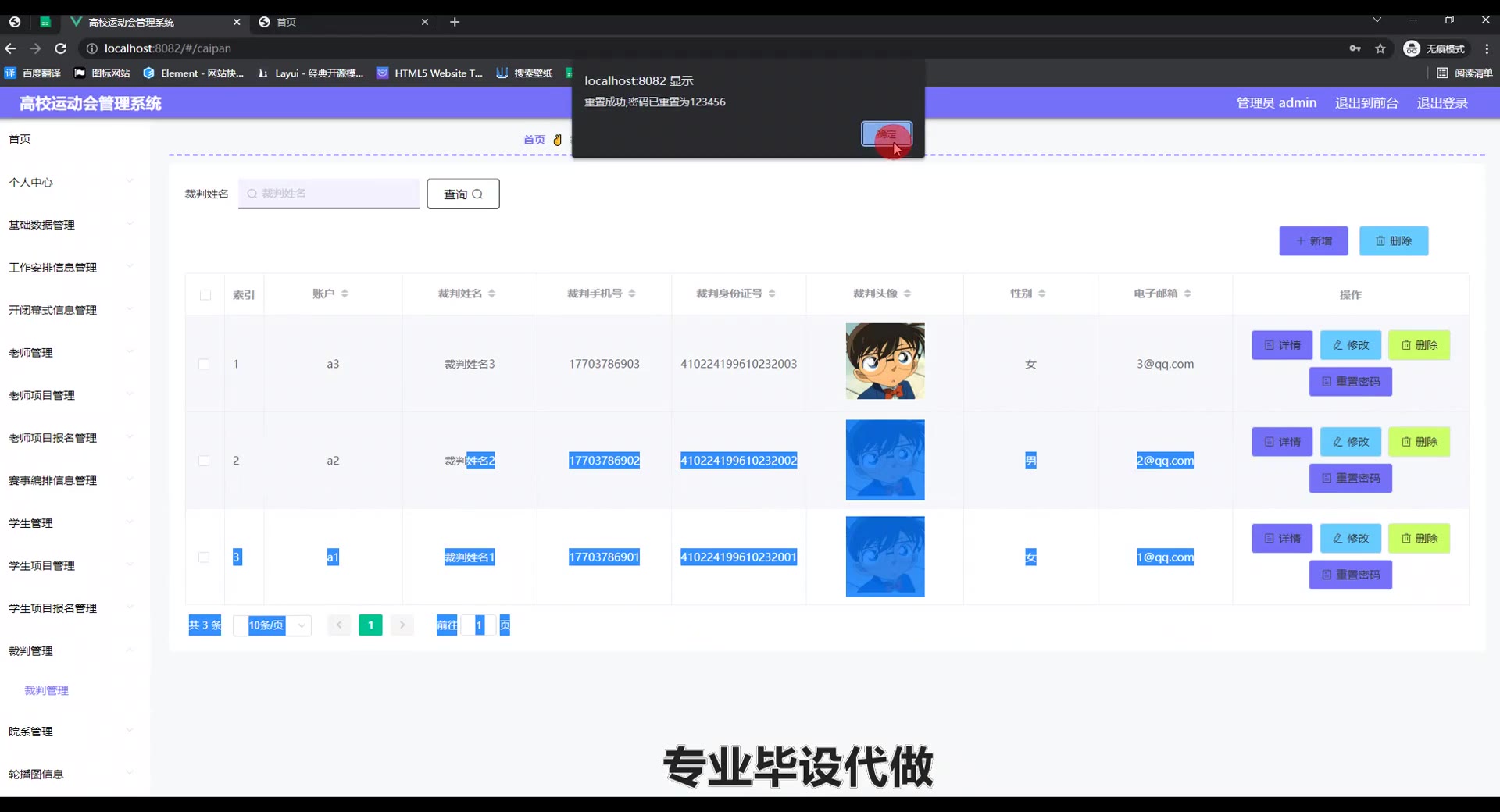Open the Chrome three-dot menu

[1487, 48]
